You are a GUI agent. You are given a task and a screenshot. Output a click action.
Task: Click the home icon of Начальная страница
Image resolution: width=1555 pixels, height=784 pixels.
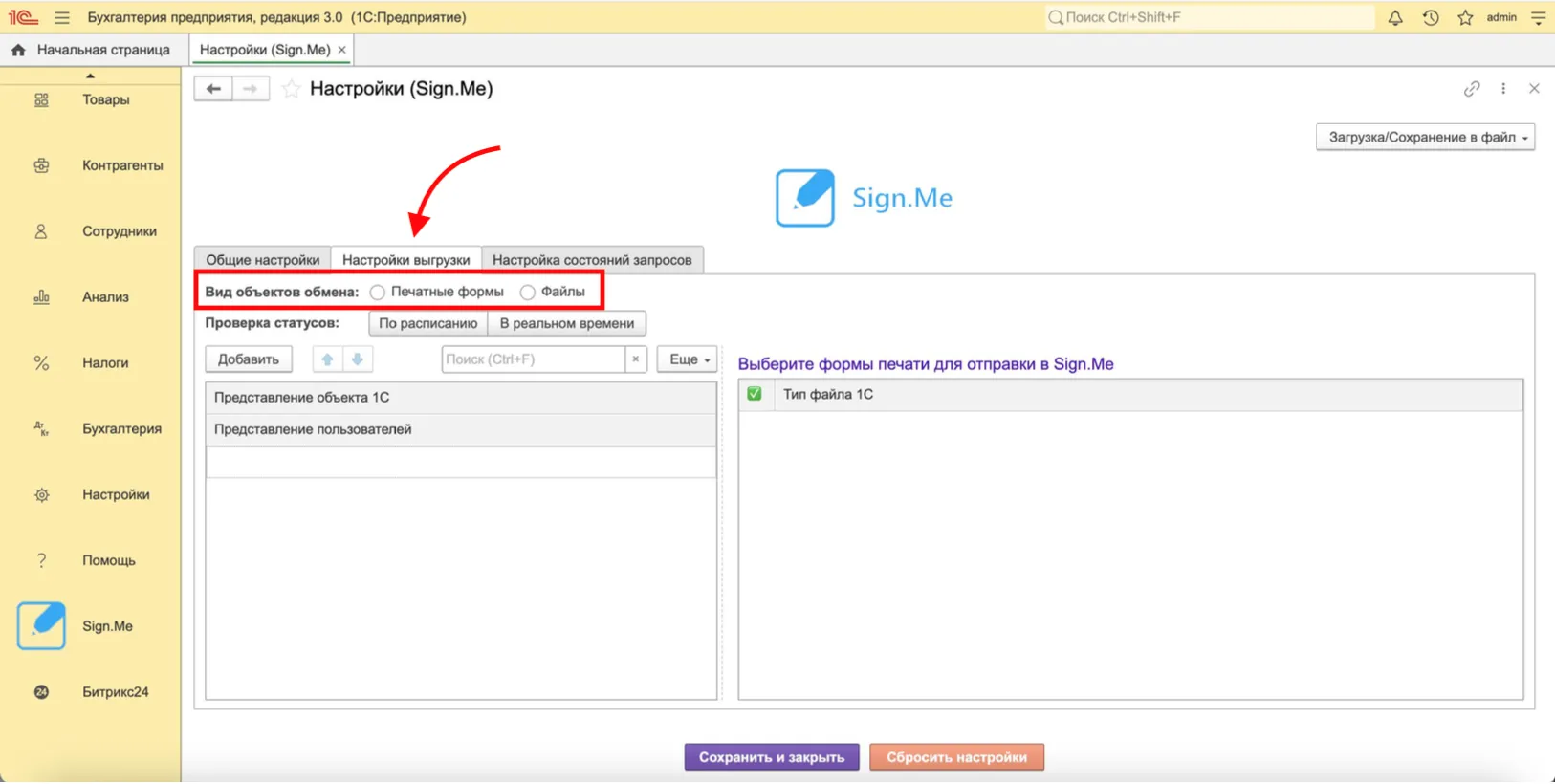18,50
